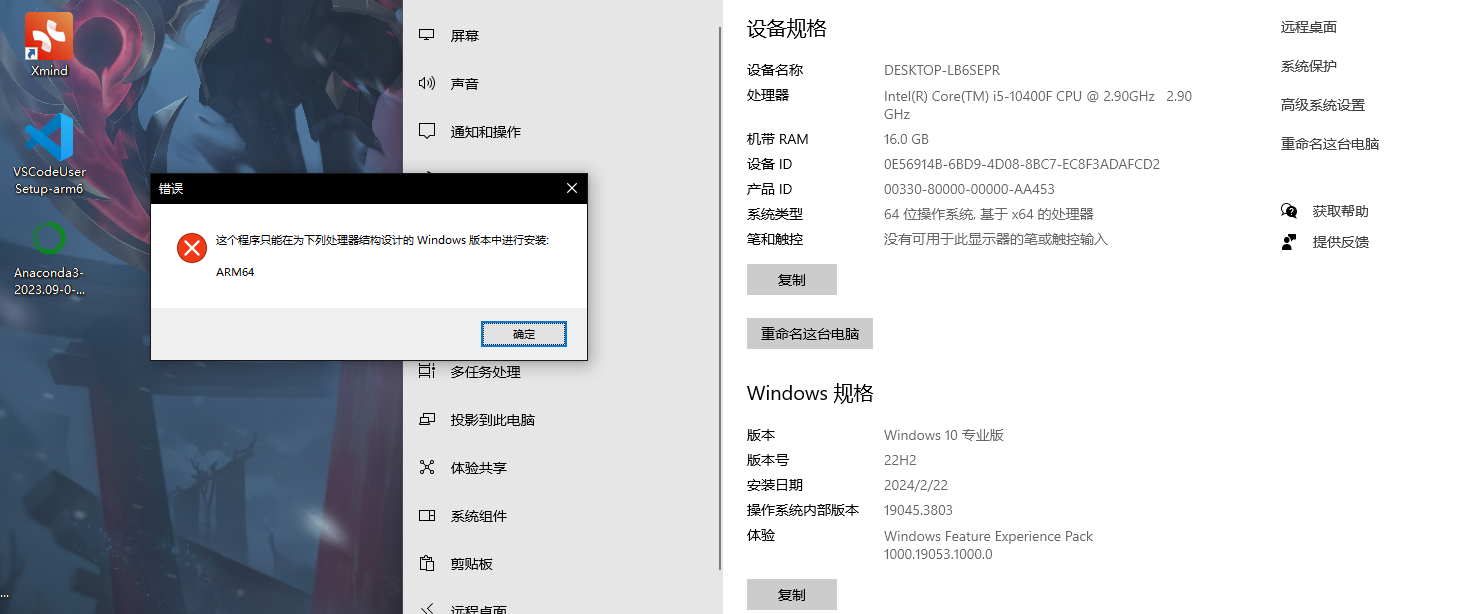Click the 剪贴板 clipboard icon

click(427, 564)
